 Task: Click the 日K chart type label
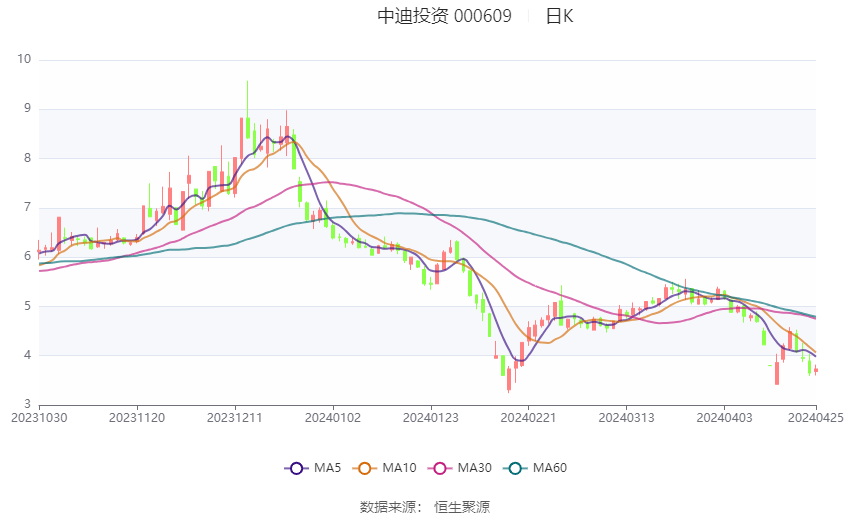(559, 16)
